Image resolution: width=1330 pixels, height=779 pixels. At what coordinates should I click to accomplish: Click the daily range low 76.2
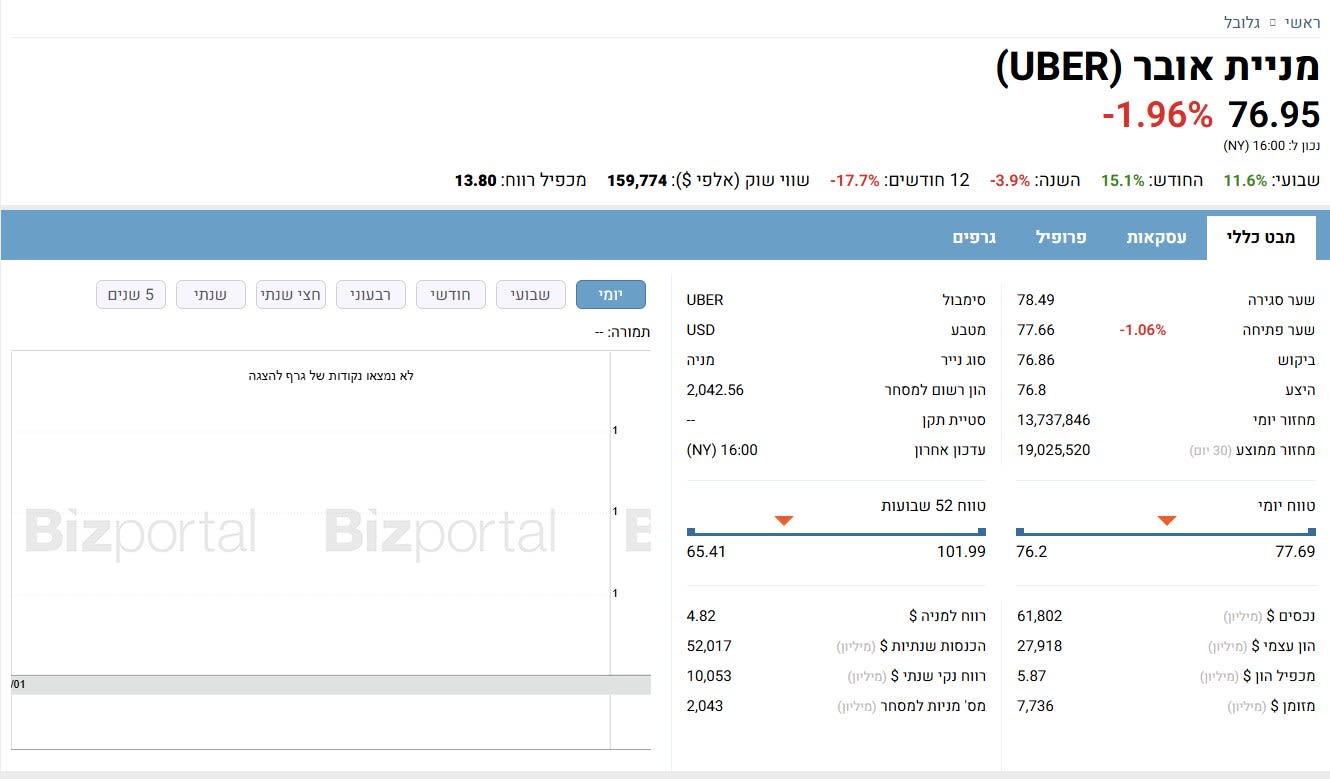[1032, 552]
